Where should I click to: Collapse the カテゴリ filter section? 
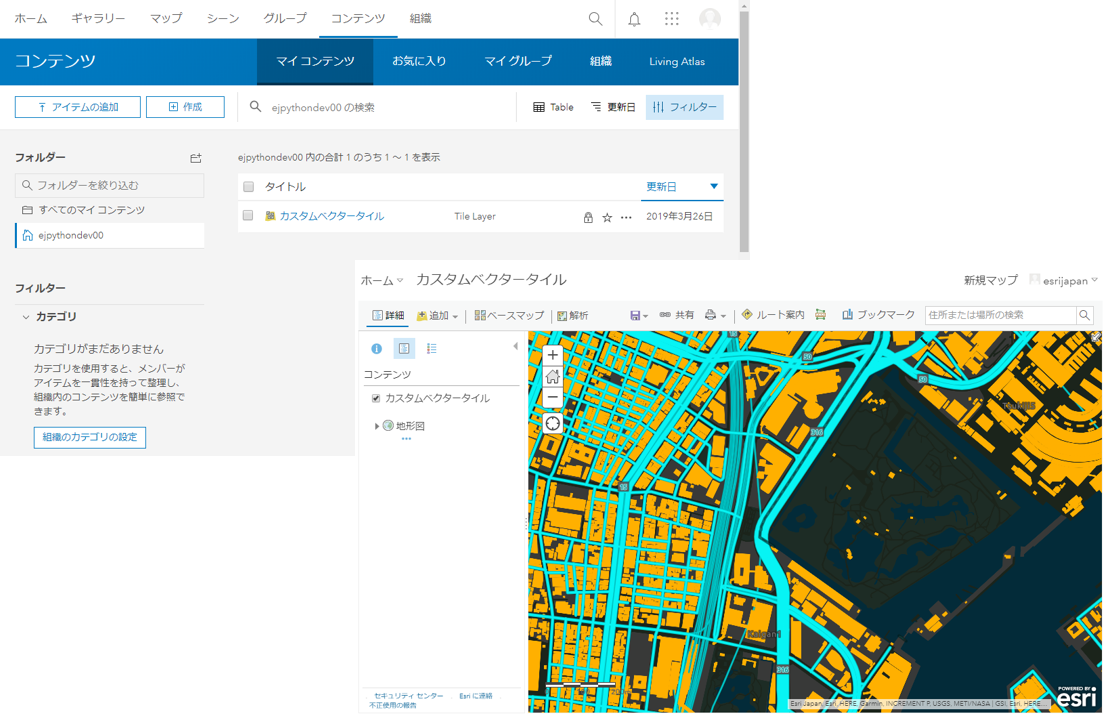click(26, 317)
